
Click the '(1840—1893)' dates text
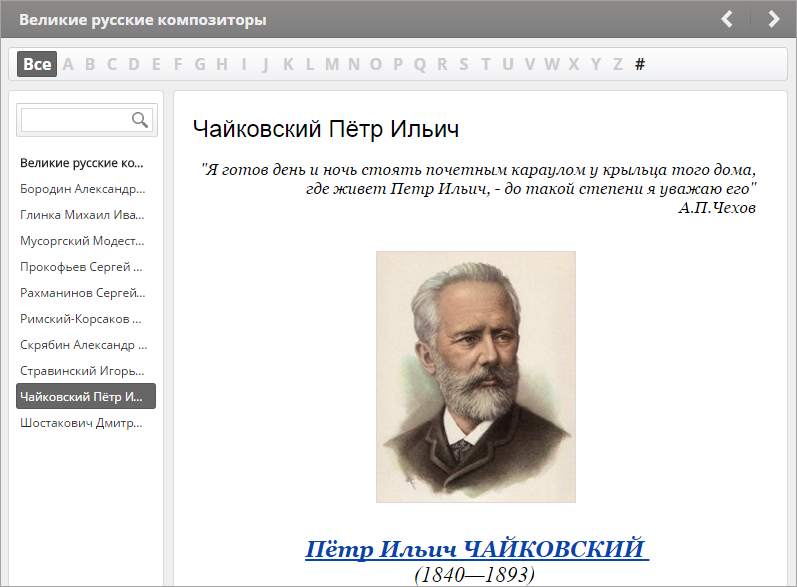(x=475, y=575)
